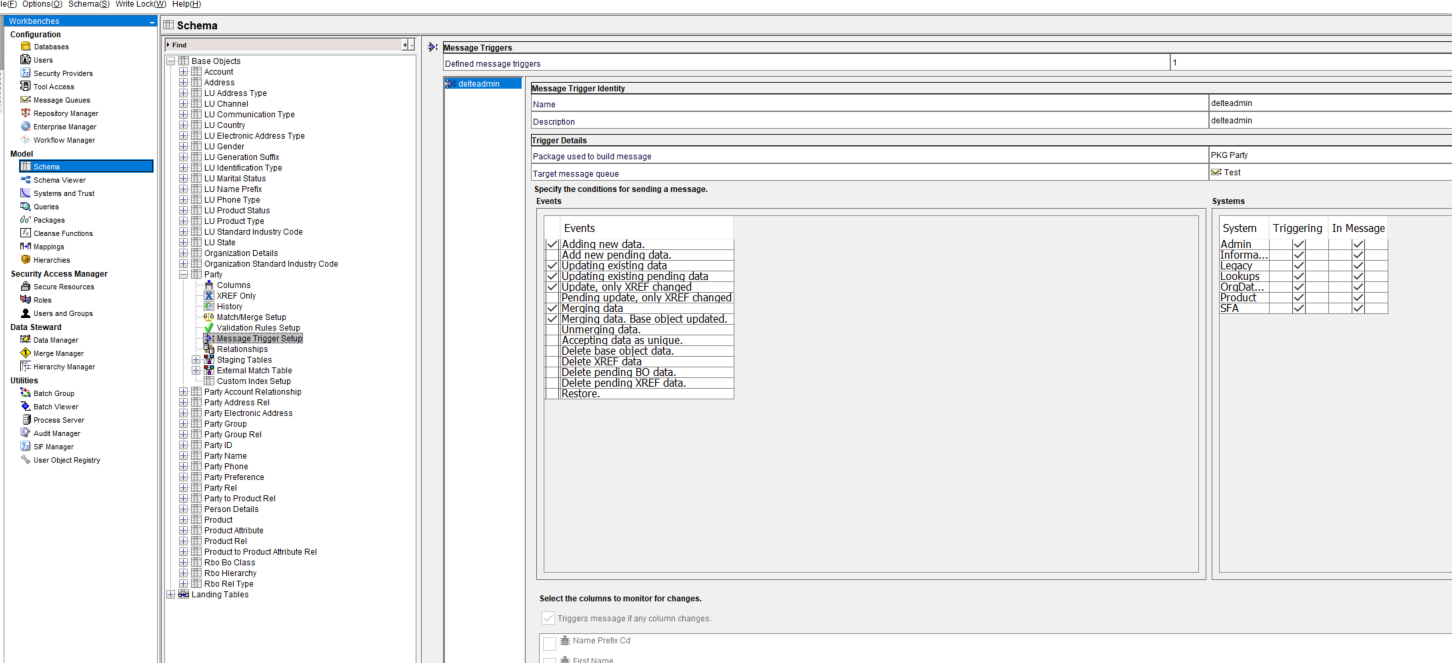Image resolution: width=1452 pixels, height=663 pixels.
Task: Toggle In Message checkbox for SFA system
Action: (1358, 308)
